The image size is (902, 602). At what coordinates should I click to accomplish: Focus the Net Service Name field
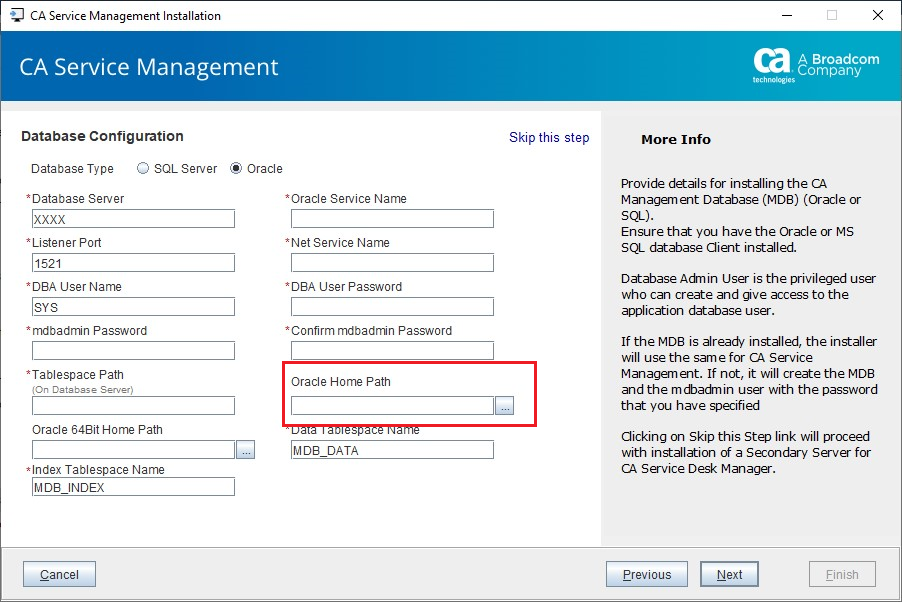[392, 263]
